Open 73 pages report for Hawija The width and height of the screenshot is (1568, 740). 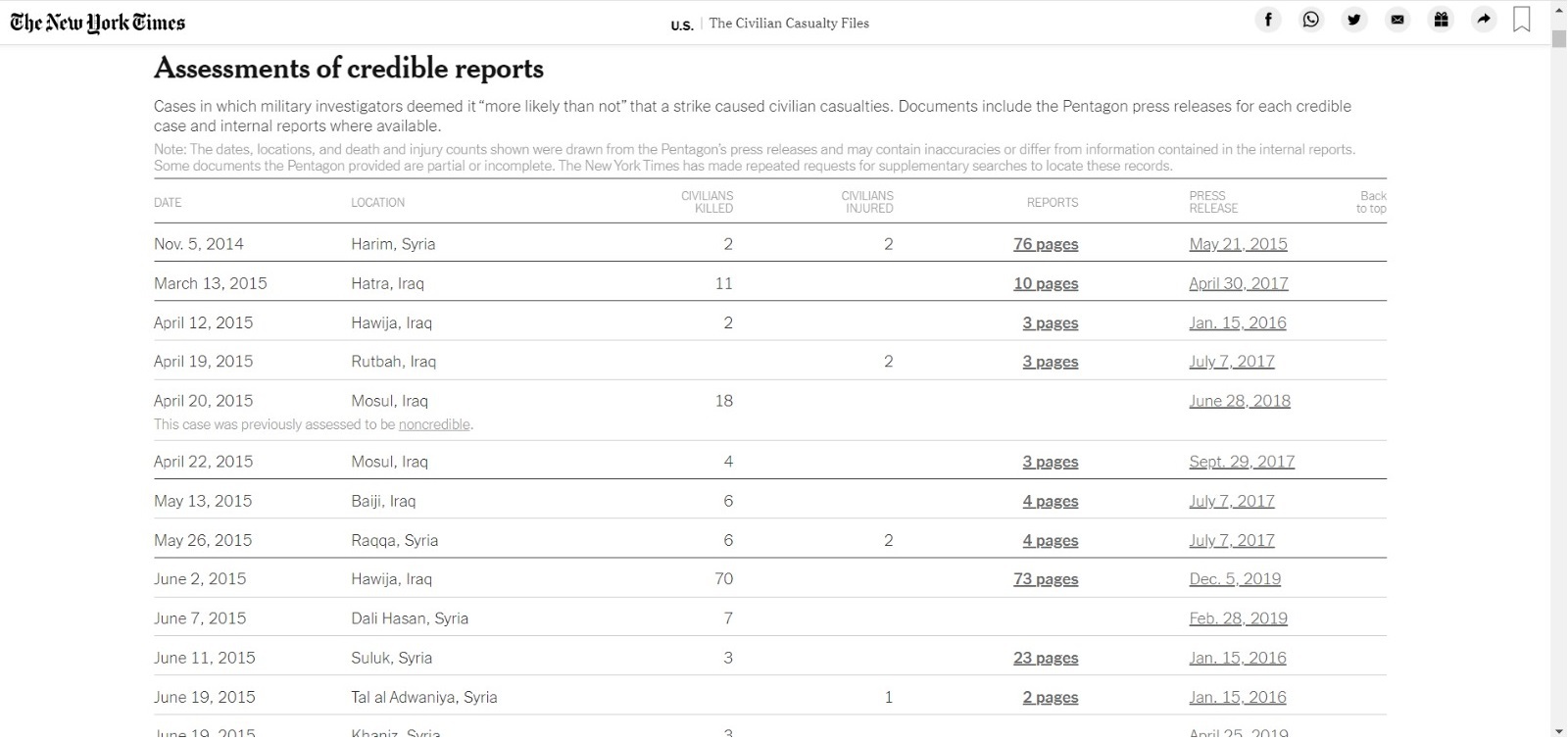1046,579
